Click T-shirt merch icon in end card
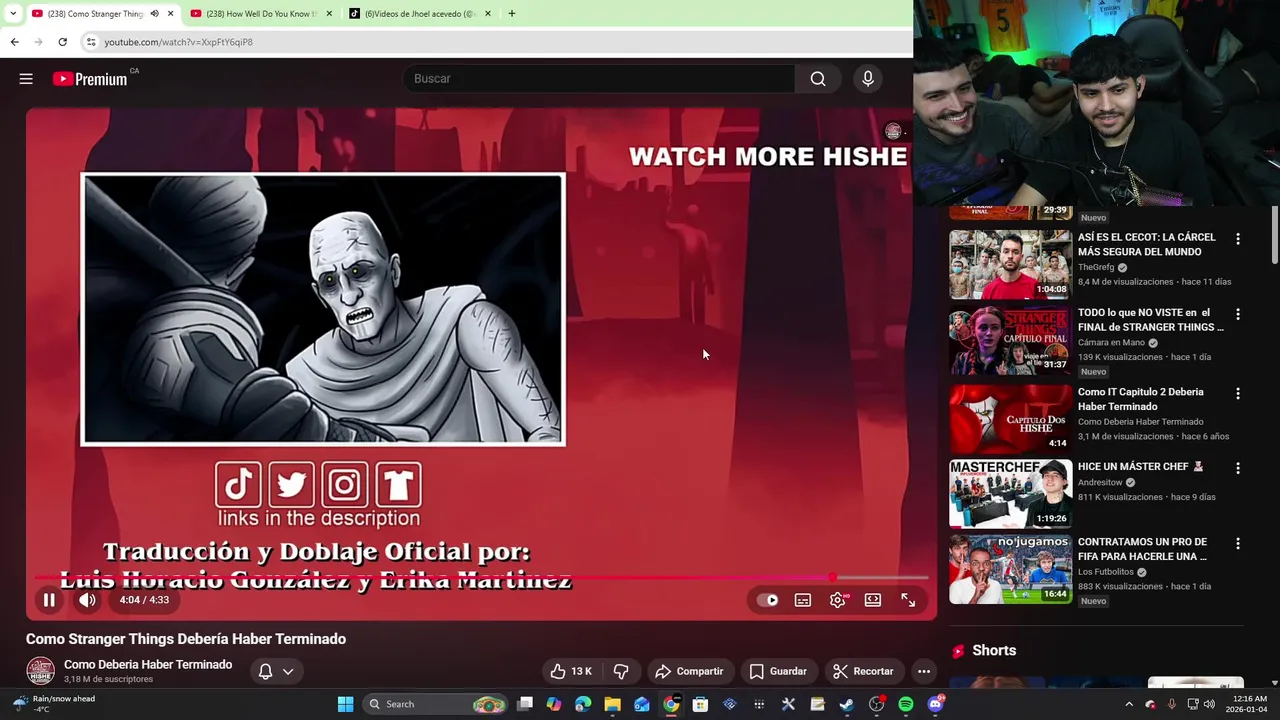 tap(398, 485)
